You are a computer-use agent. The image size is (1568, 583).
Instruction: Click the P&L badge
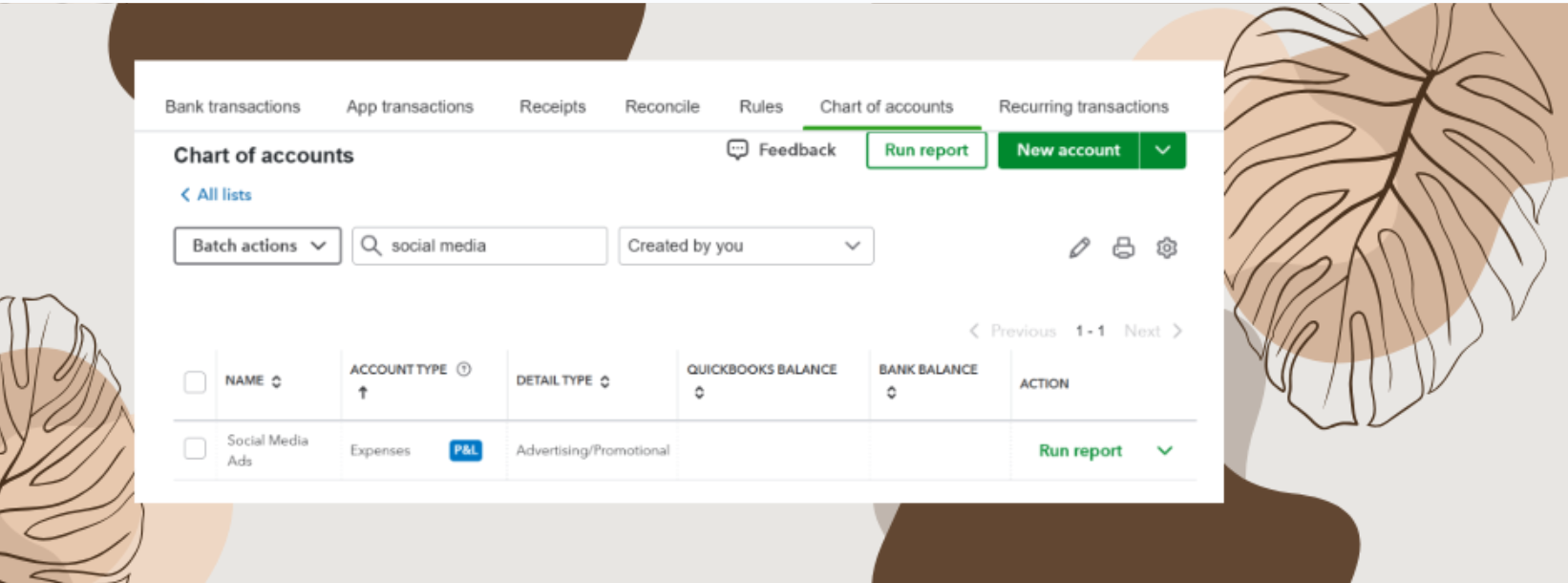pos(466,450)
